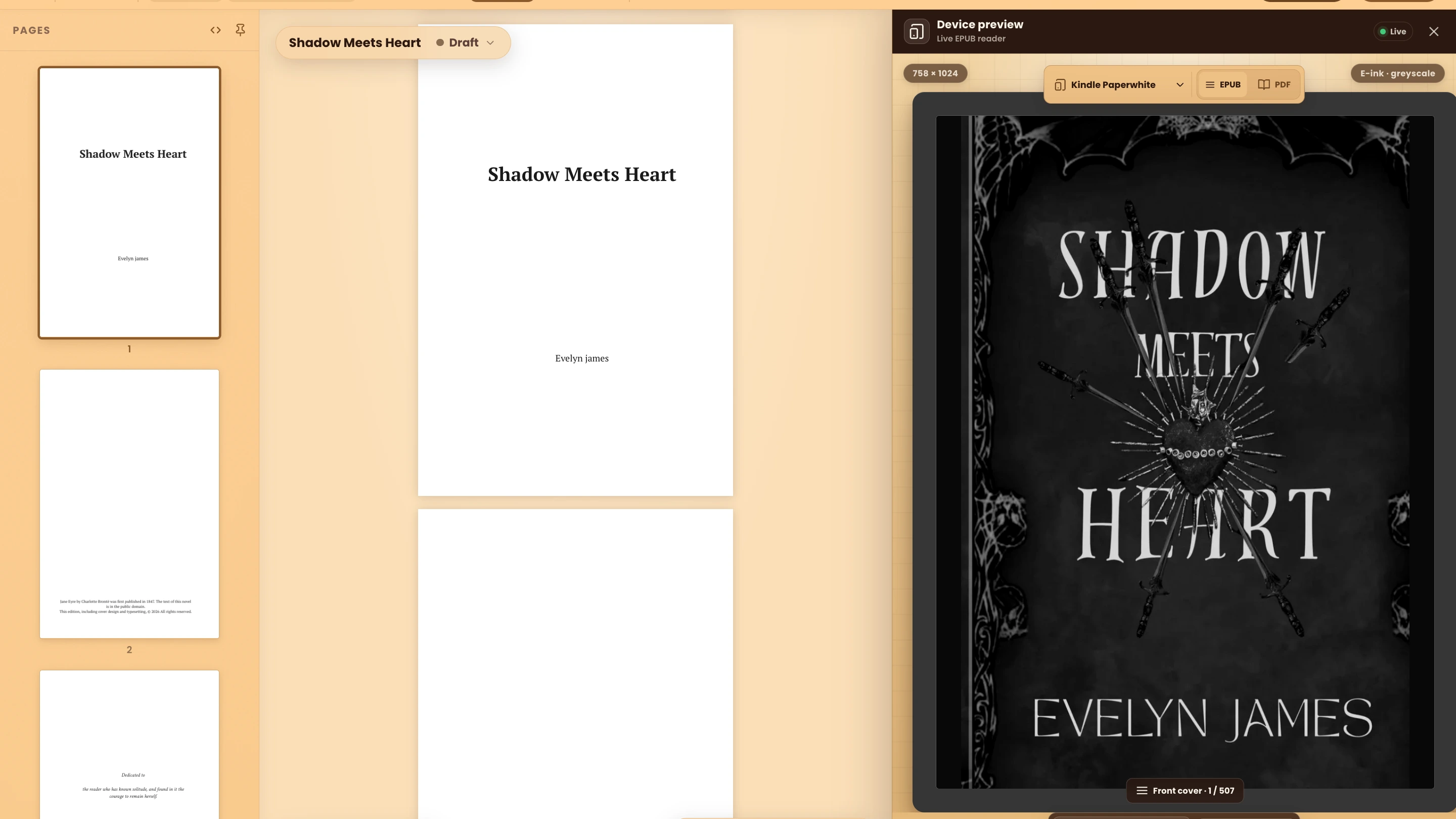The width and height of the screenshot is (1456, 819).
Task: Click the book cover in device preview
Action: tap(1185, 452)
